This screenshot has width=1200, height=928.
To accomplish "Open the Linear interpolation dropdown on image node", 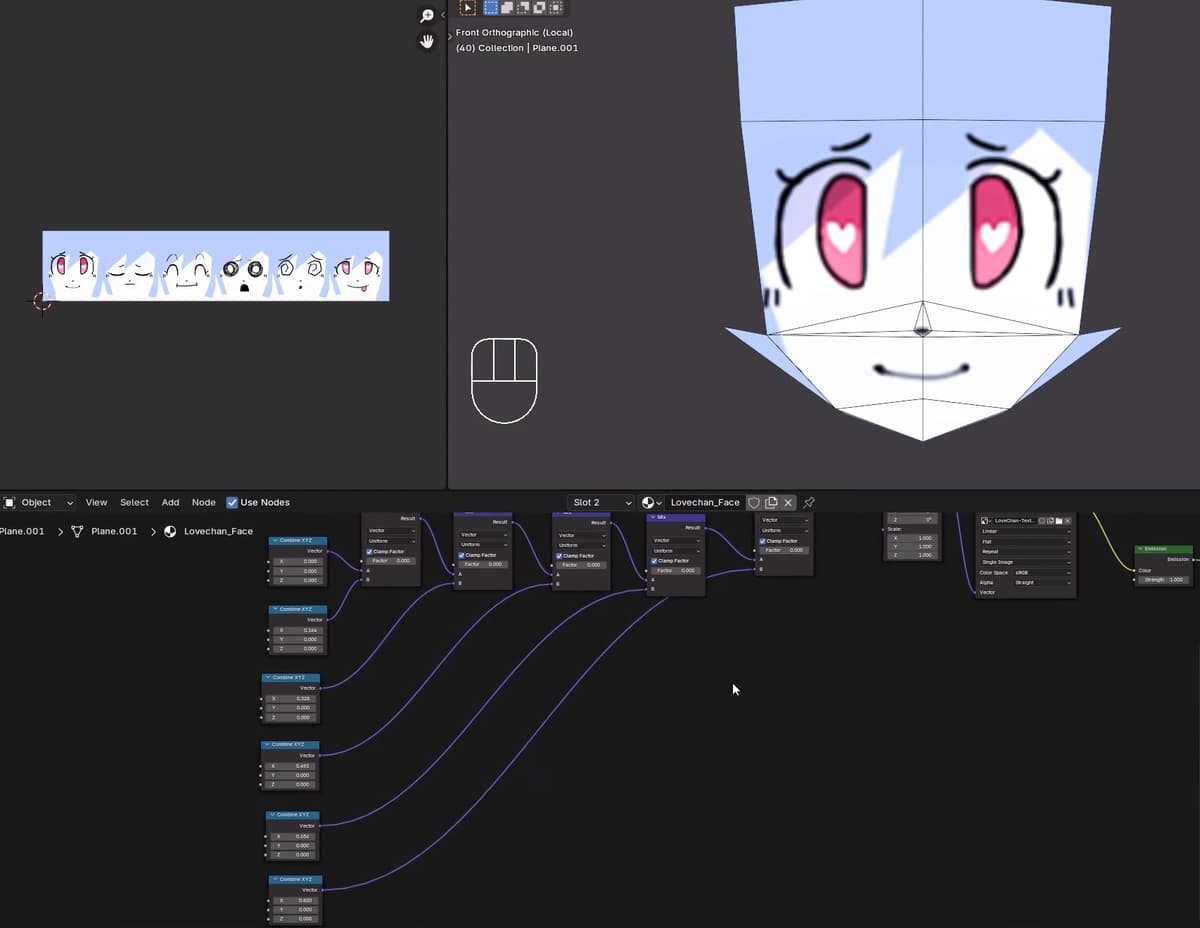I will point(1025,531).
